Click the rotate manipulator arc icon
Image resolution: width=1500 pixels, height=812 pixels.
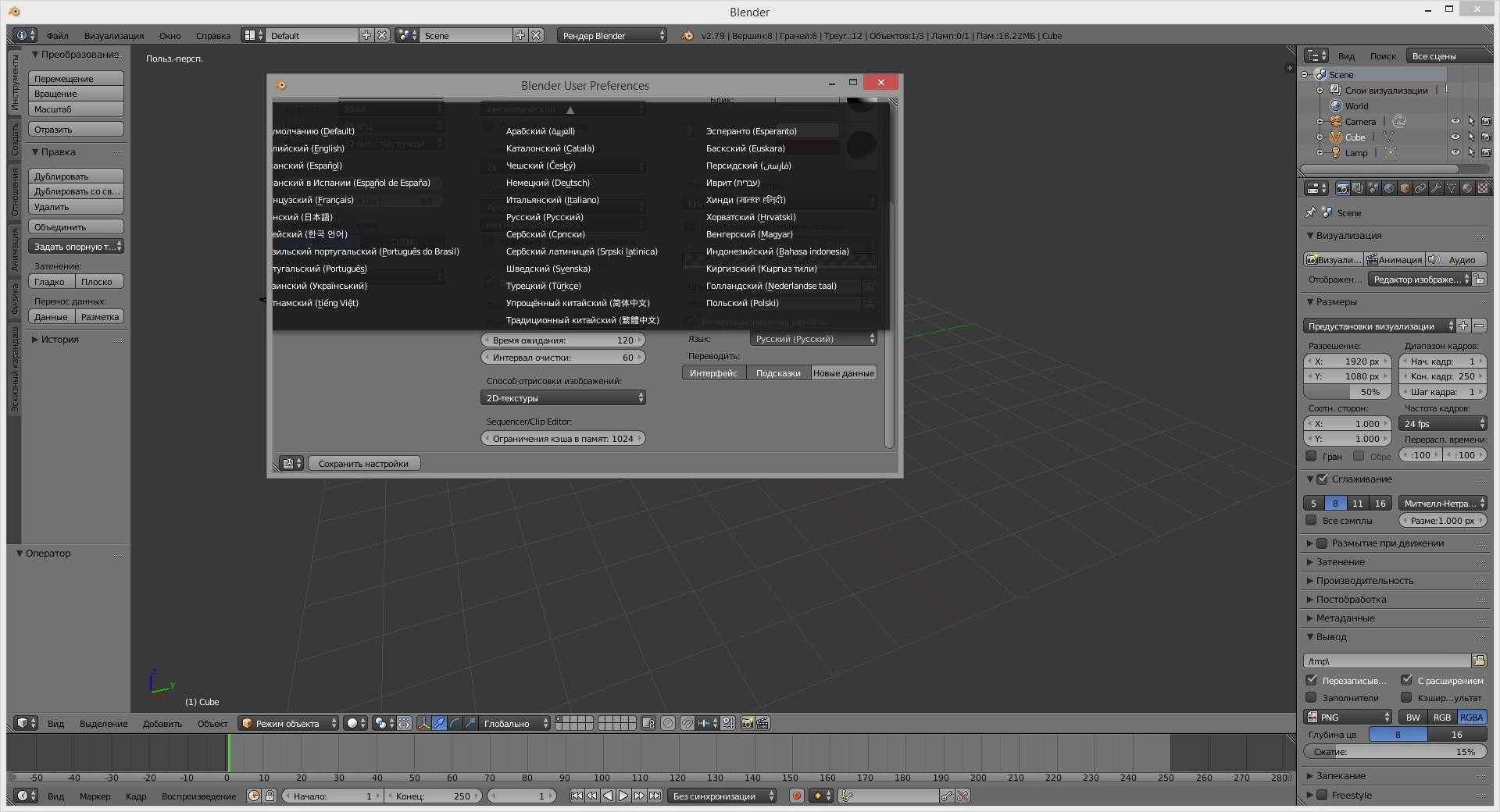pyautogui.click(x=455, y=723)
